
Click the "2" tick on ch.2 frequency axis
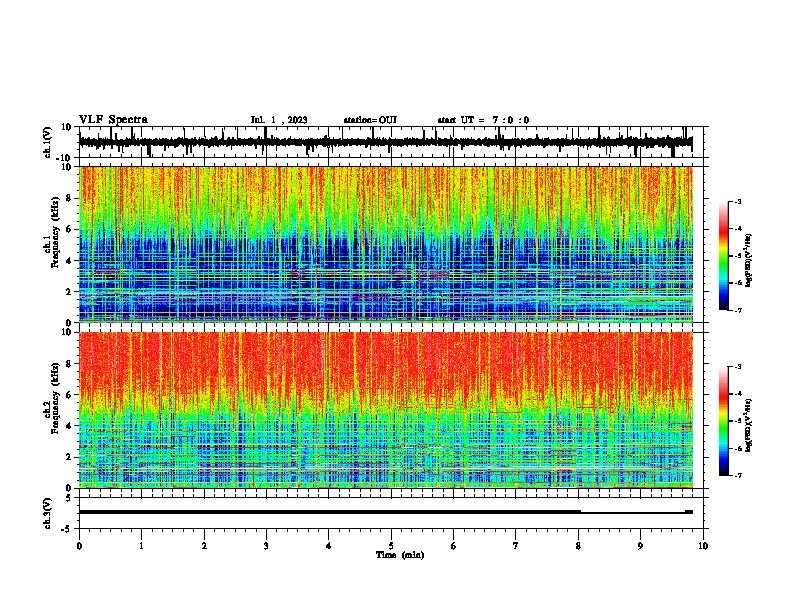tap(70, 457)
